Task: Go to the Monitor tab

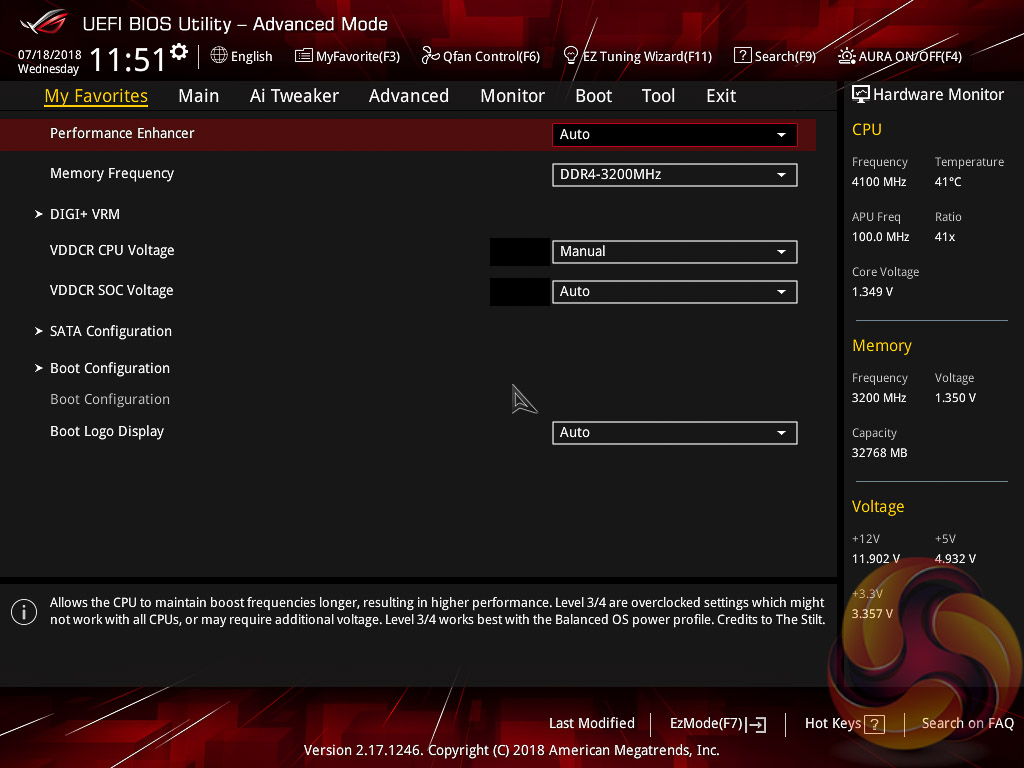Action: [x=512, y=96]
